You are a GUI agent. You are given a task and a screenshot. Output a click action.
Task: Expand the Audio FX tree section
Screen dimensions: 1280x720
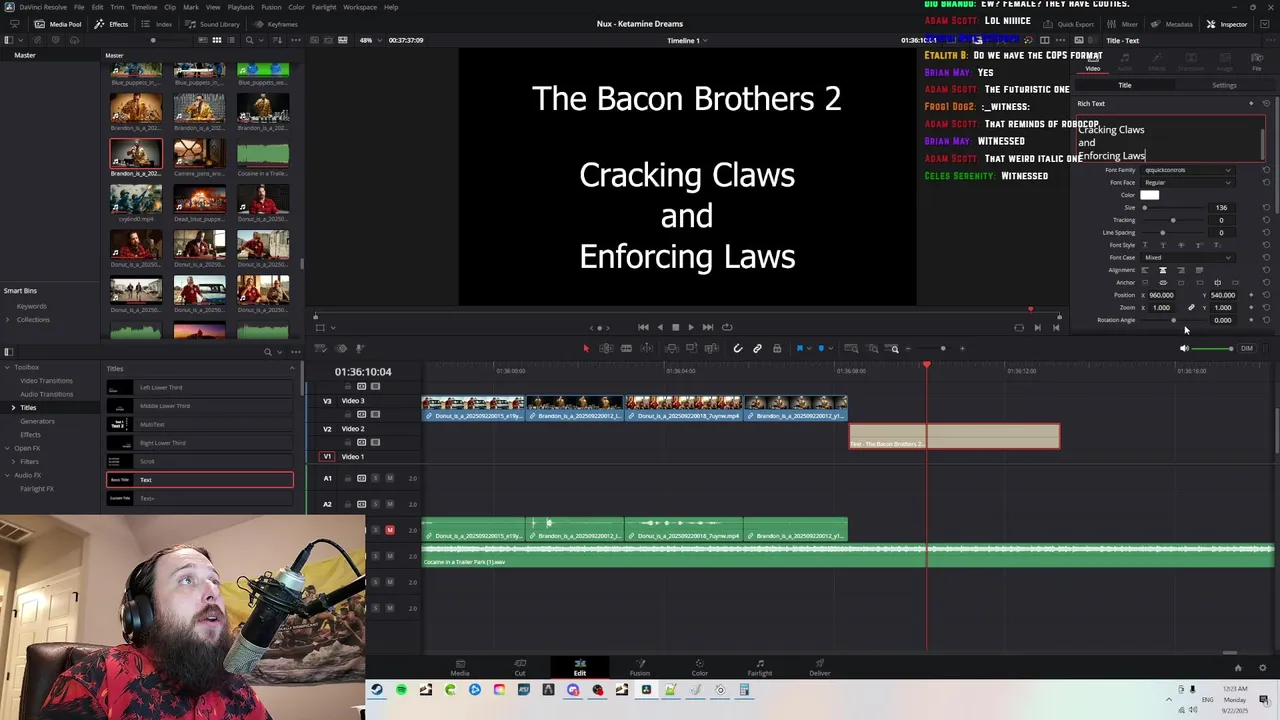coord(6,475)
